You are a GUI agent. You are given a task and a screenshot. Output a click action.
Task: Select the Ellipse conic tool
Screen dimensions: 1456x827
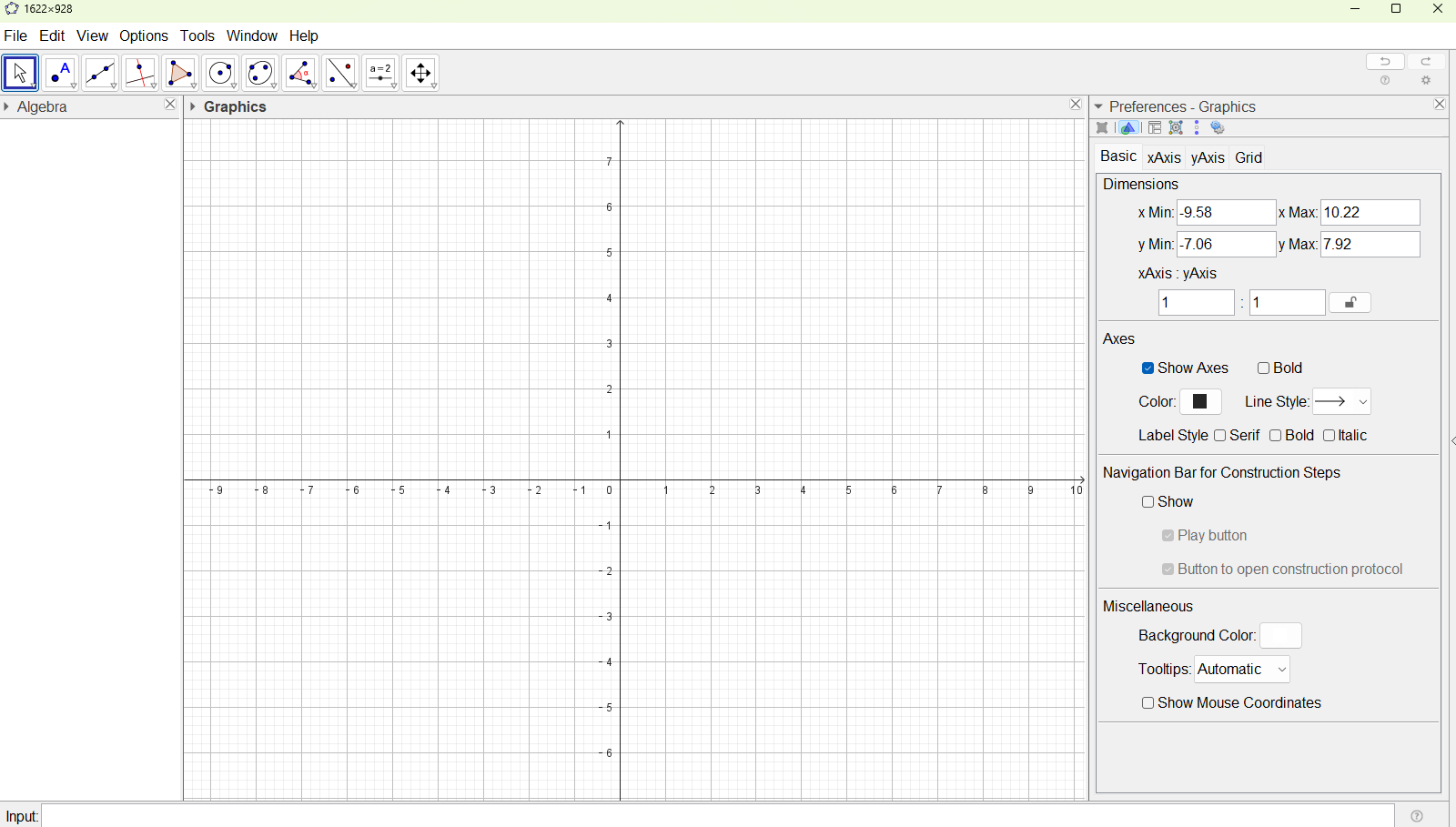260,73
